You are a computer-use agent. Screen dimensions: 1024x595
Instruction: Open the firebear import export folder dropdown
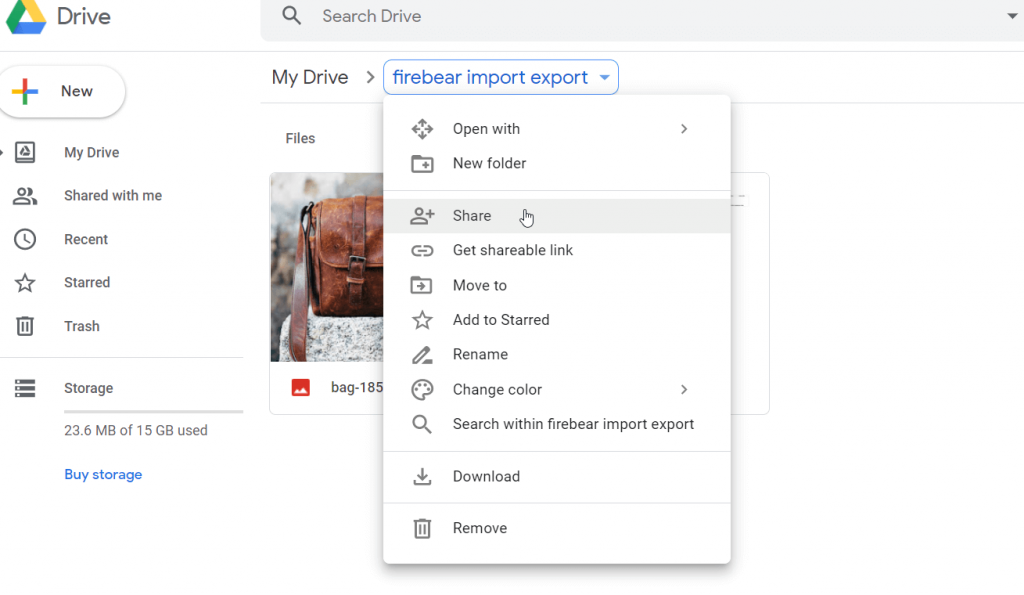click(x=501, y=77)
